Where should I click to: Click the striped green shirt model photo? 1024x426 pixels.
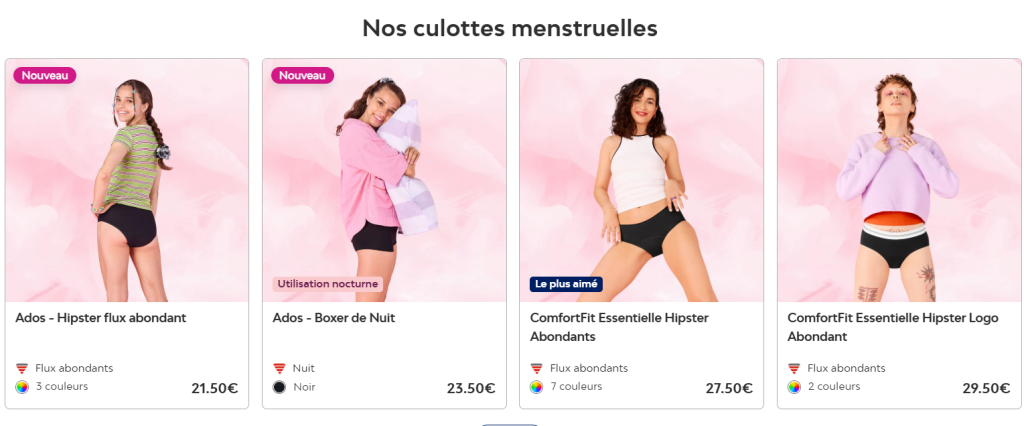coord(127,181)
